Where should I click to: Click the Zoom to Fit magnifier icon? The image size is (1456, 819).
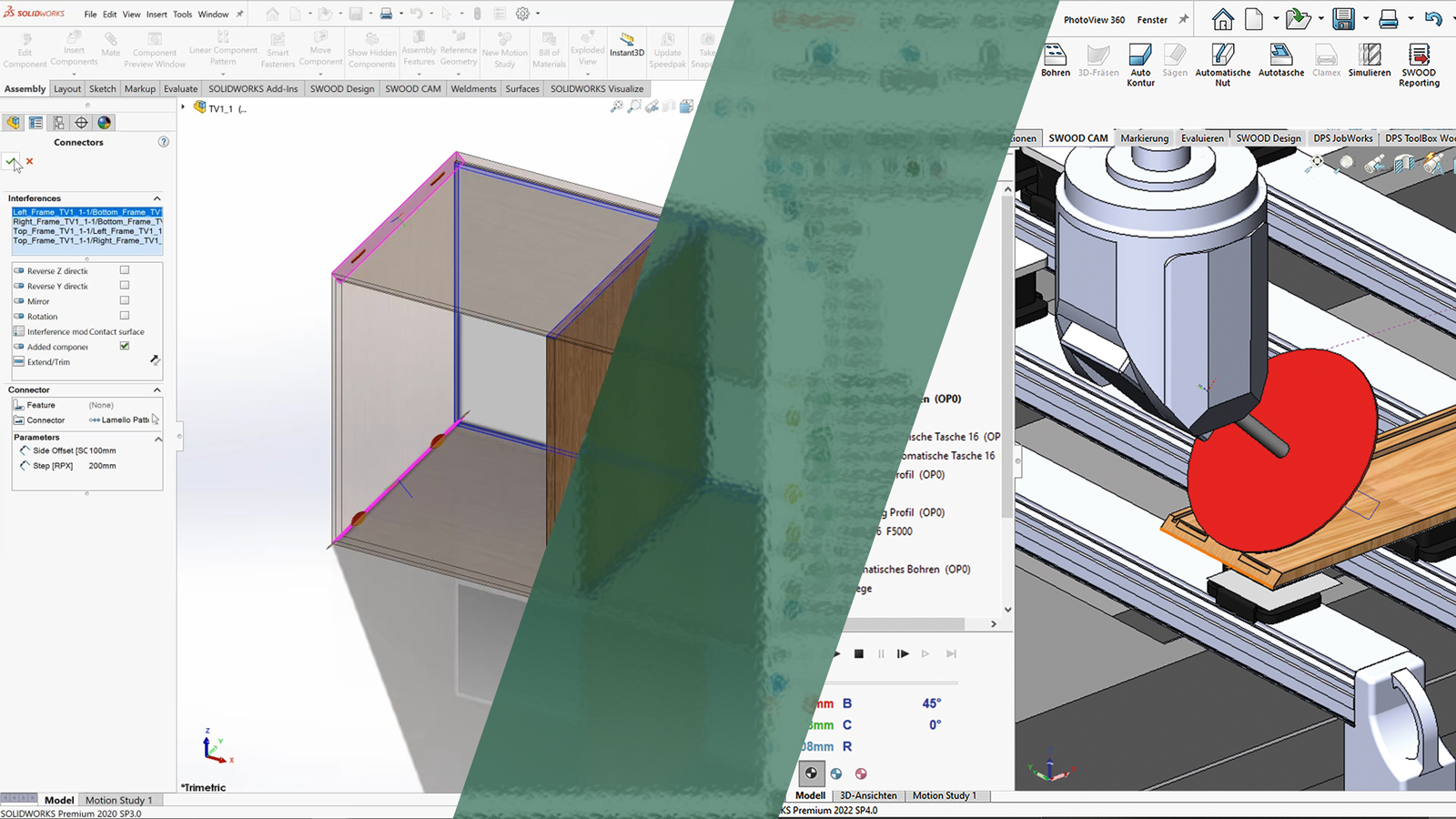[x=616, y=106]
